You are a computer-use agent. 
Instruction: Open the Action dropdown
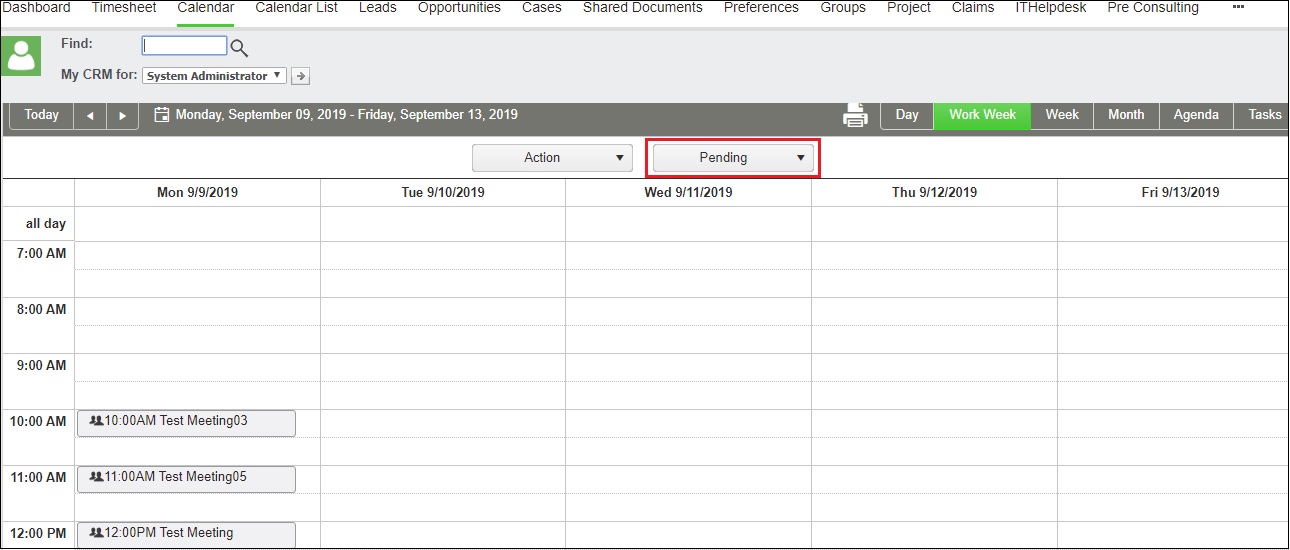tap(553, 158)
